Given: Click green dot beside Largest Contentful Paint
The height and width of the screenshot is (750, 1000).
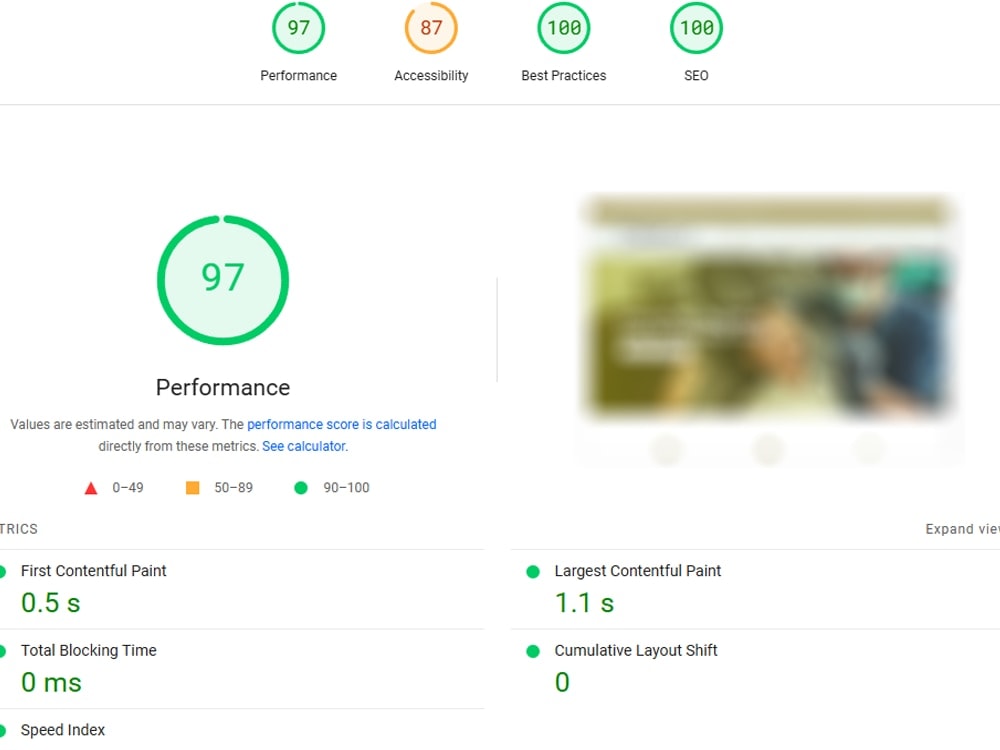Looking at the screenshot, I should pos(533,572).
